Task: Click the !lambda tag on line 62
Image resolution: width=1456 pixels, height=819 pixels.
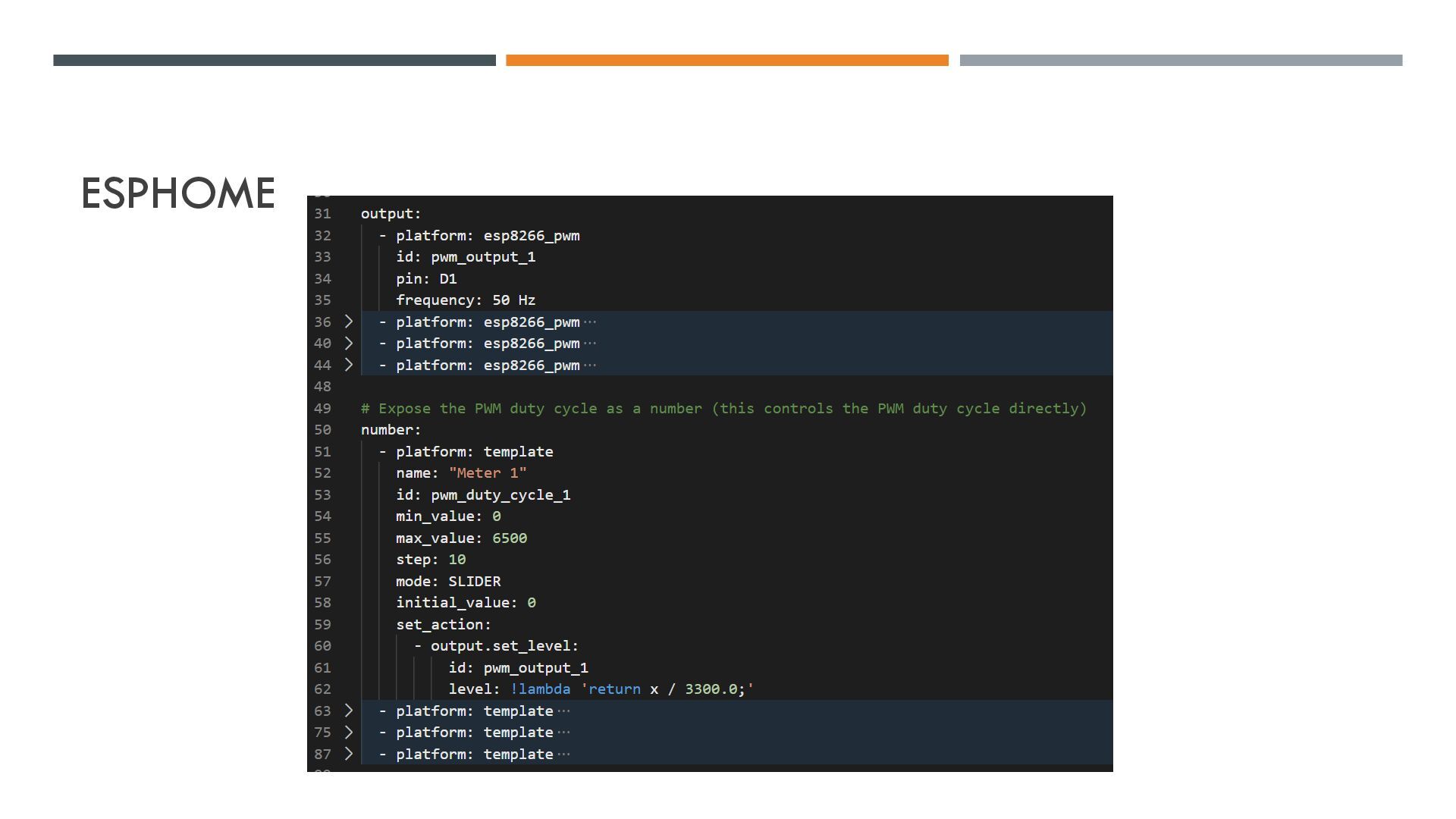Action: tap(540, 689)
